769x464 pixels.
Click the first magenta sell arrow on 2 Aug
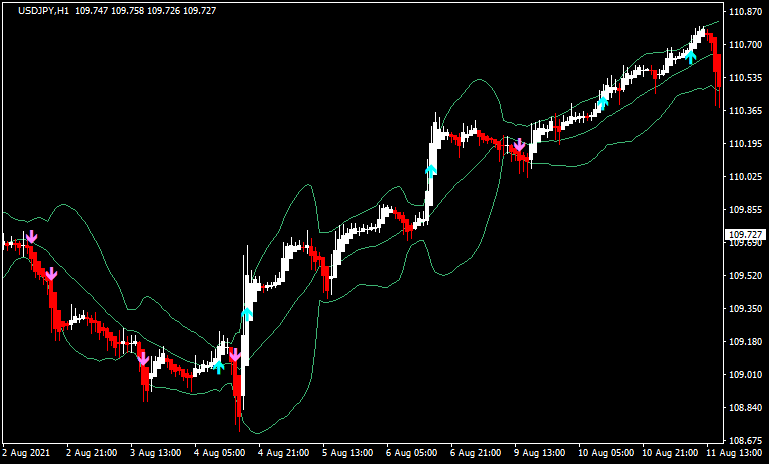pyautogui.click(x=32, y=237)
